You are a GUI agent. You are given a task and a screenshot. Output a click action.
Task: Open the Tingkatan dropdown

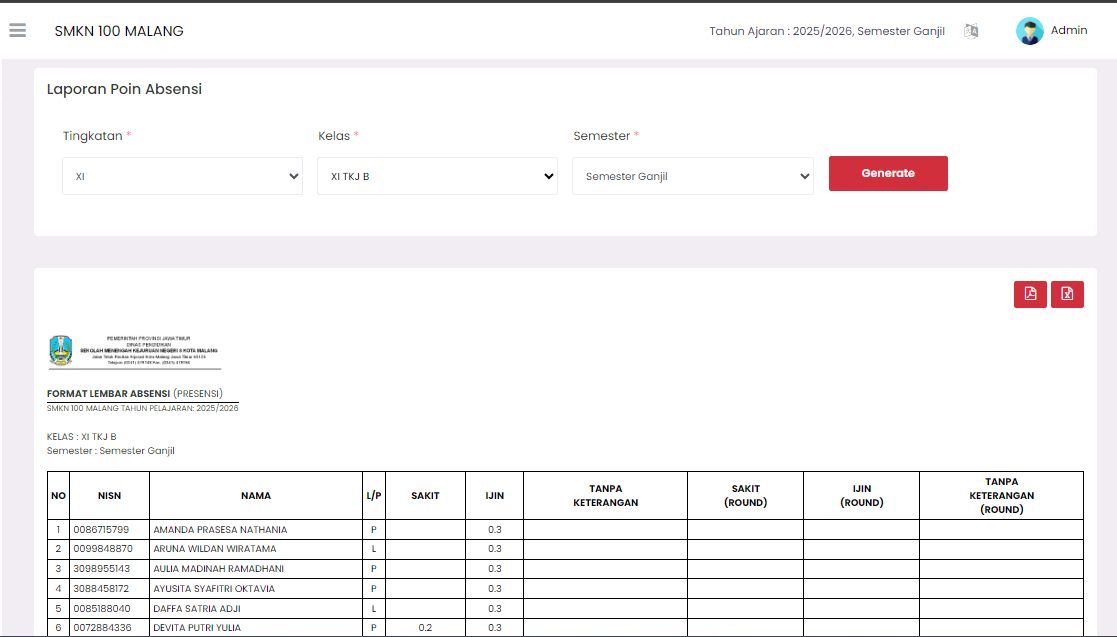pos(182,176)
